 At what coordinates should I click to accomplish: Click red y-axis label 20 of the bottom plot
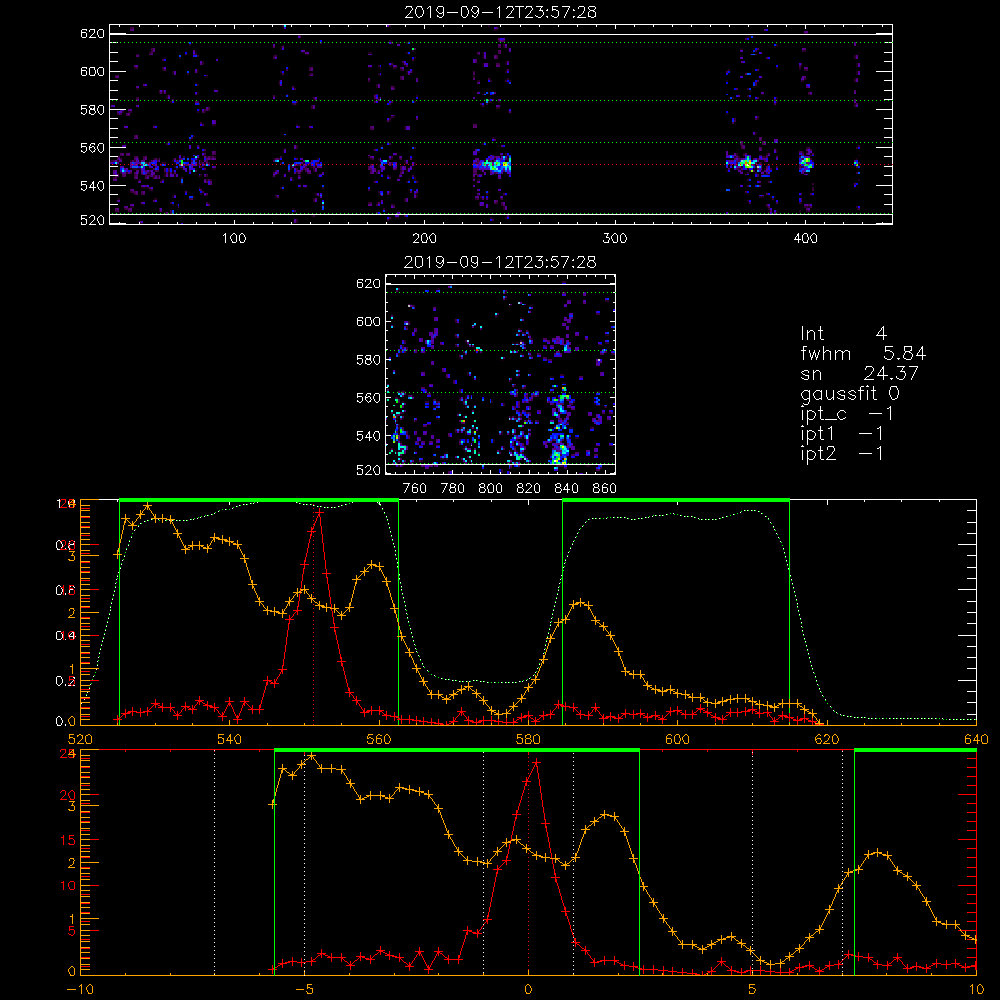pyautogui.click(x=68, y=795)
